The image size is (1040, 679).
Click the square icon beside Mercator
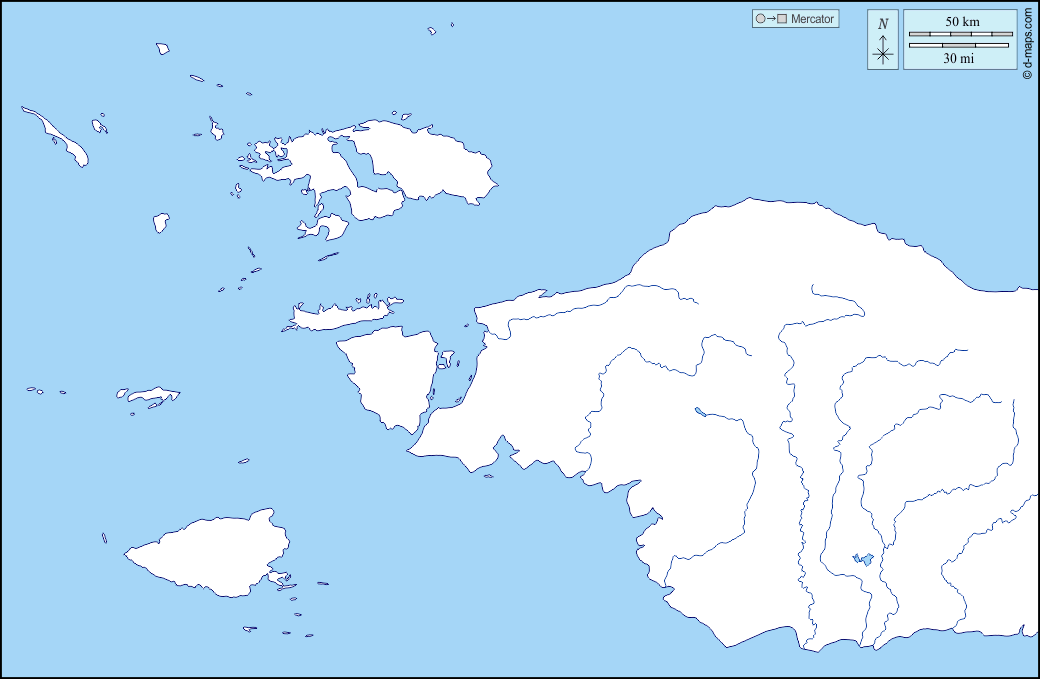point(783,19)
